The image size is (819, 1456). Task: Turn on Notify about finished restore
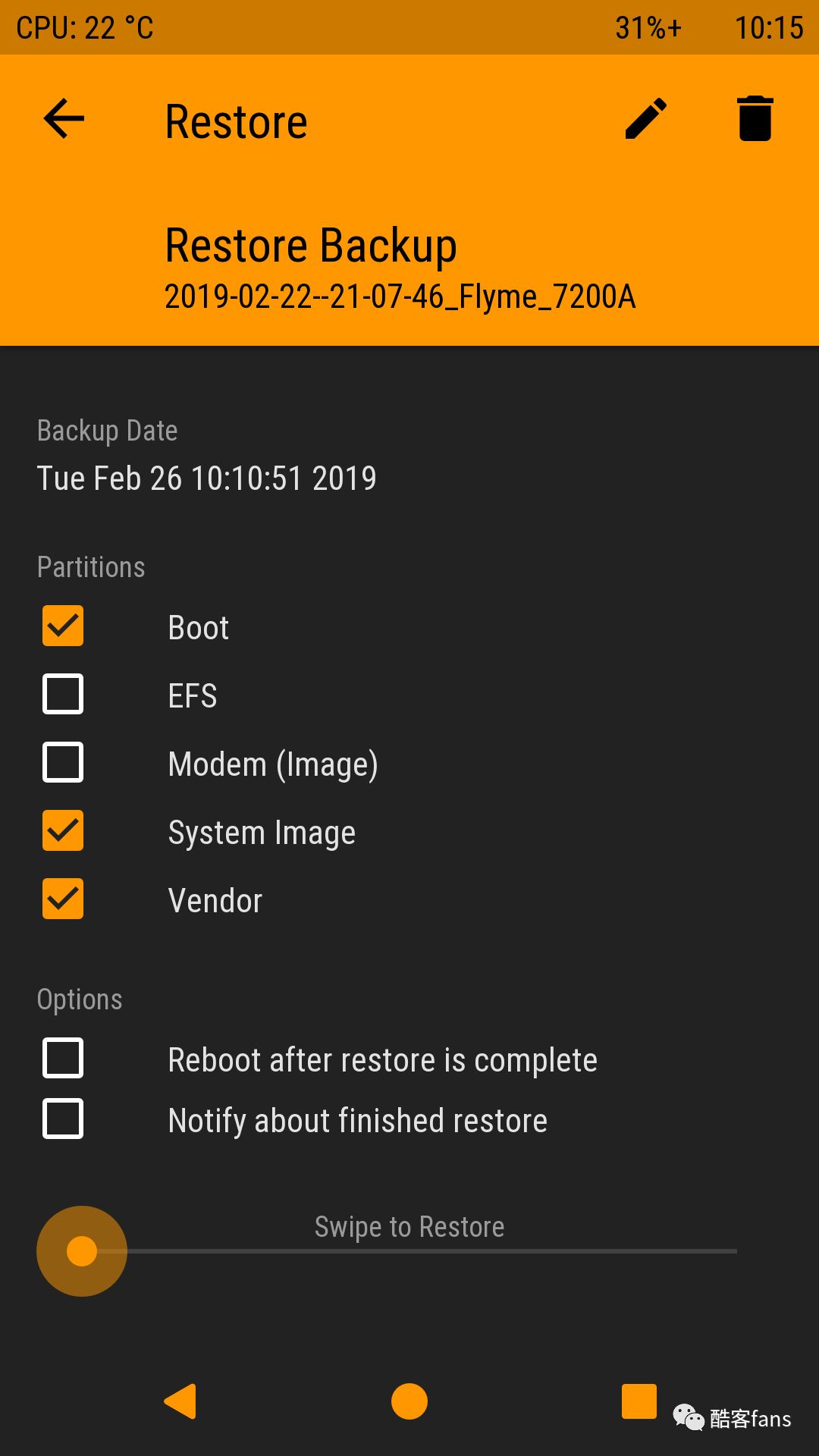pos(63,1119)
